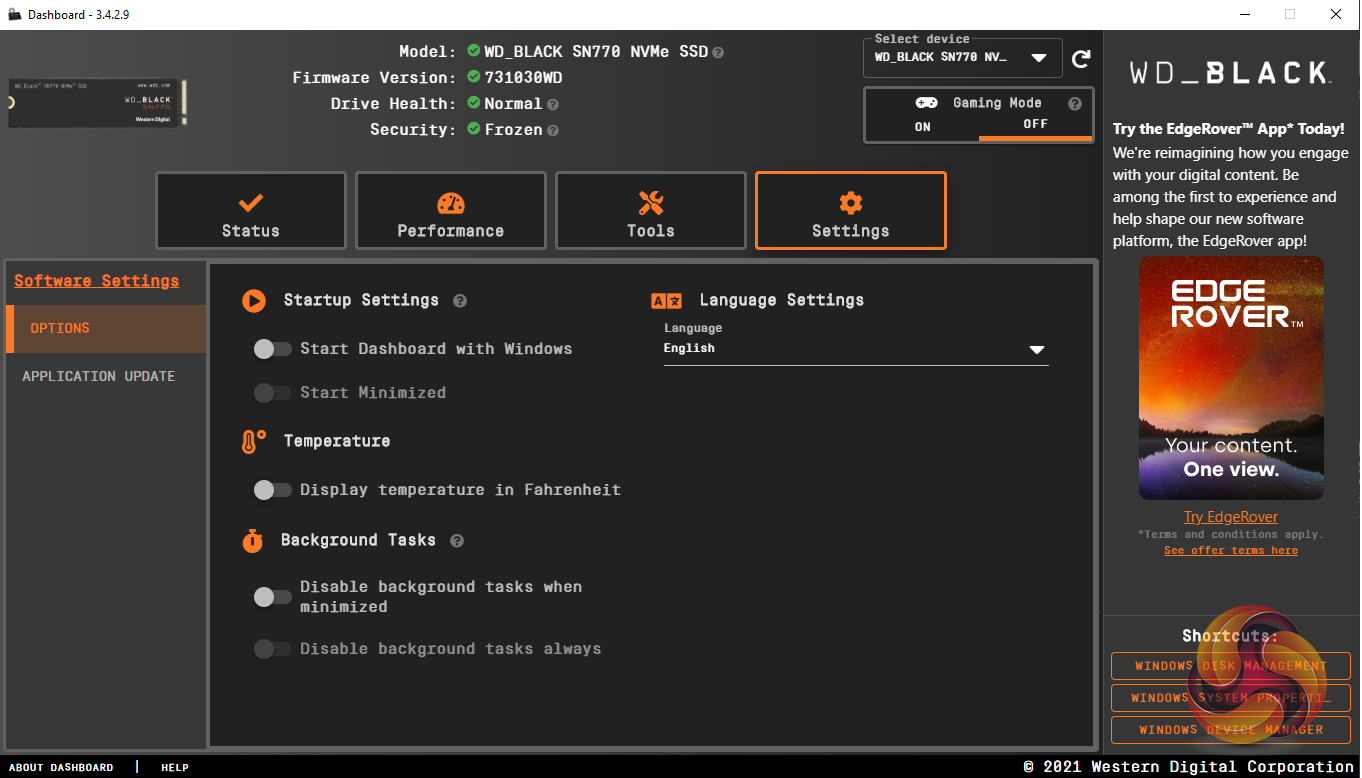Click the Security status Frozen text
The image size is (1362, 778).
click(x=513, y=130)
